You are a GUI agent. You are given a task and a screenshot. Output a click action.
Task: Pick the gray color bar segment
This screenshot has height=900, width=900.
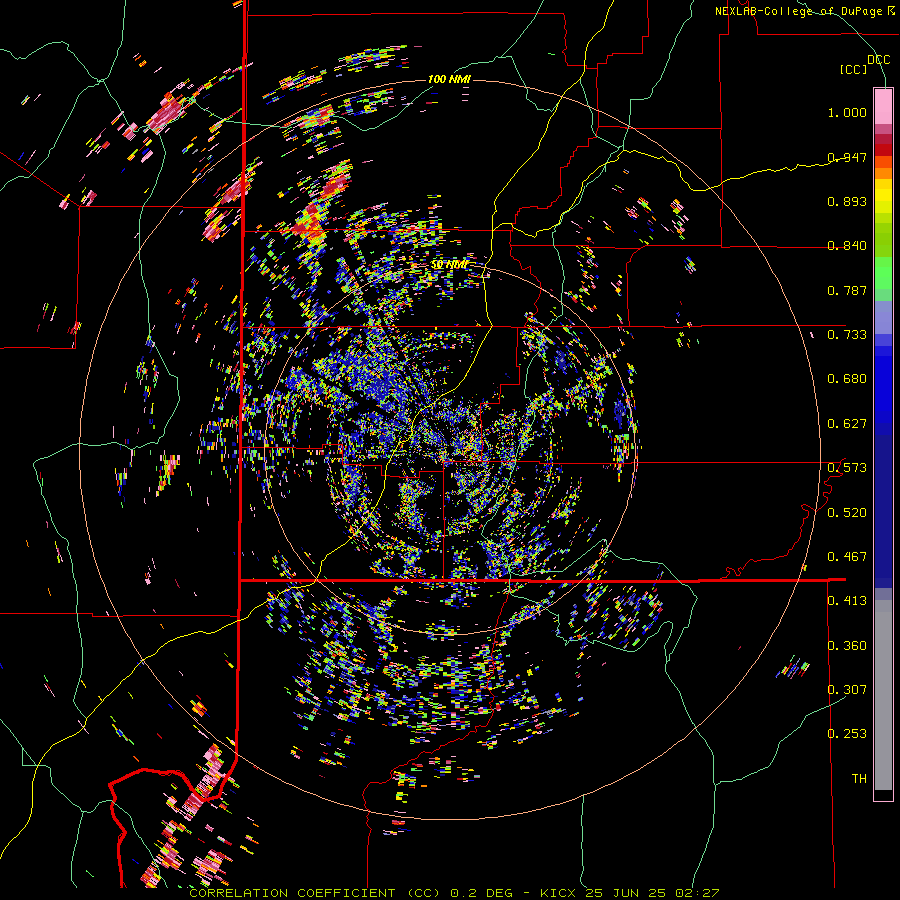click(883, 695)
